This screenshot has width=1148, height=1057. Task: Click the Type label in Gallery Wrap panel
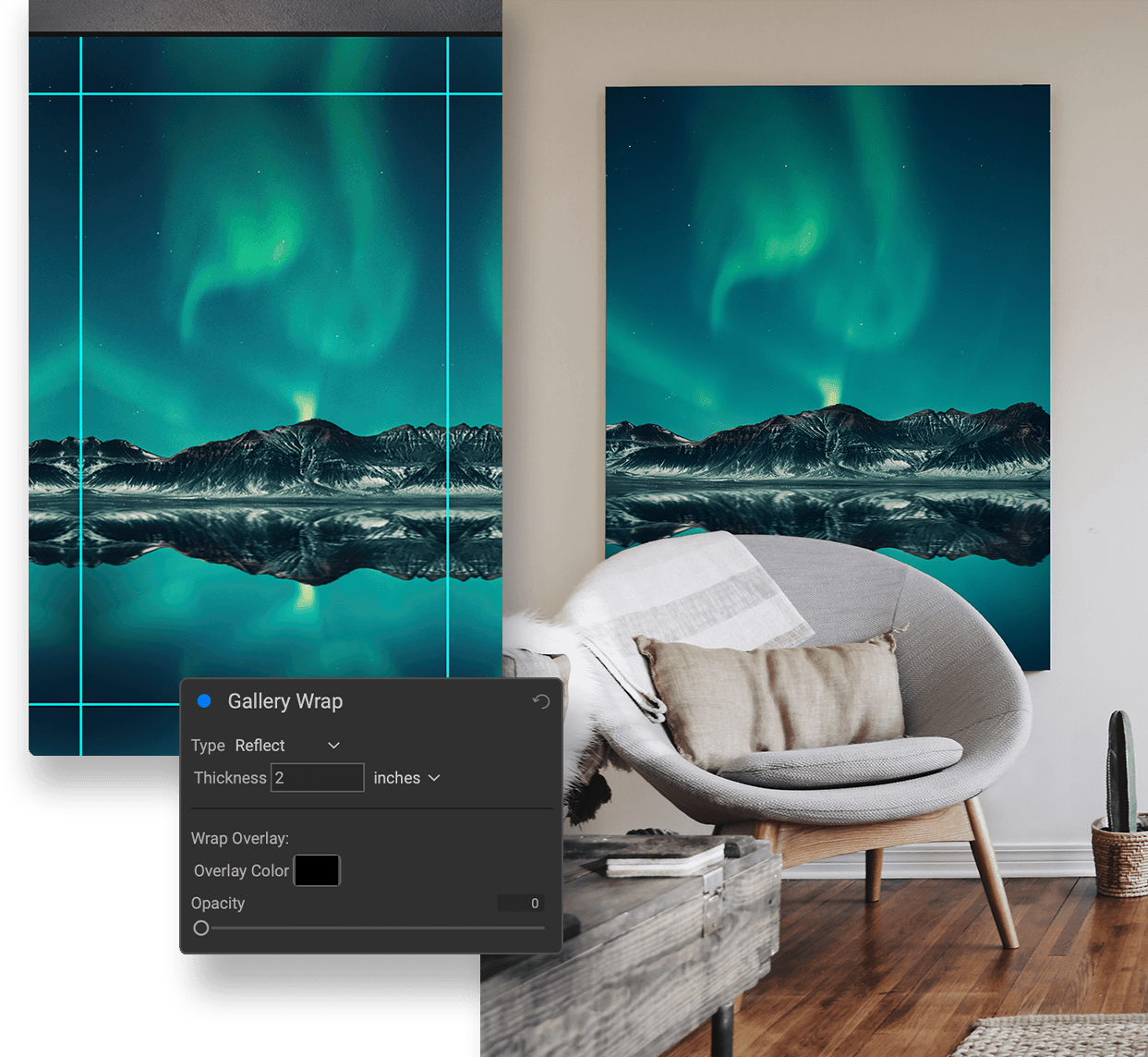[208, 745]
